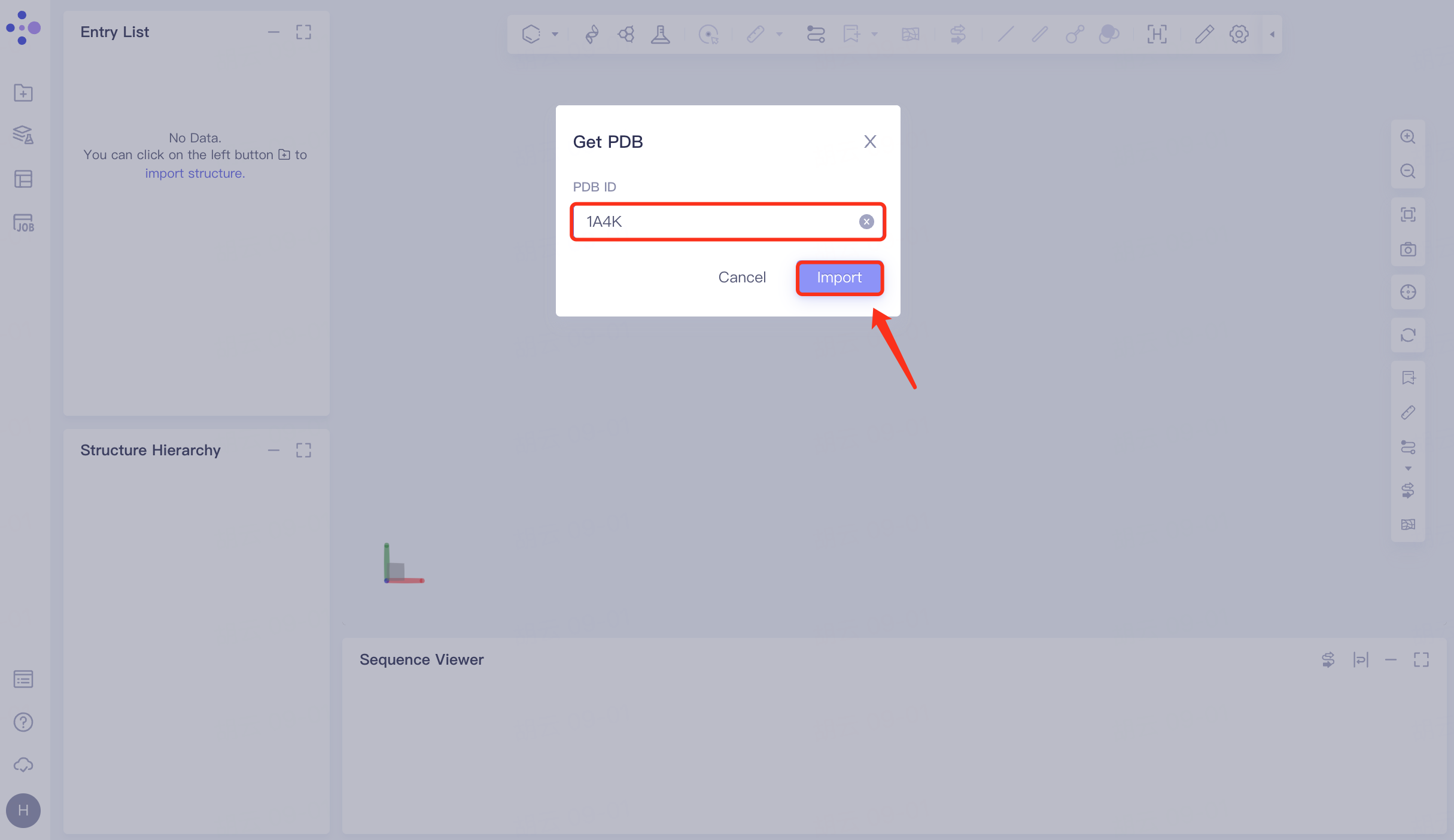Click the Import button
The width and height of the screenshot is (1454, 840).
pos(839,277)
